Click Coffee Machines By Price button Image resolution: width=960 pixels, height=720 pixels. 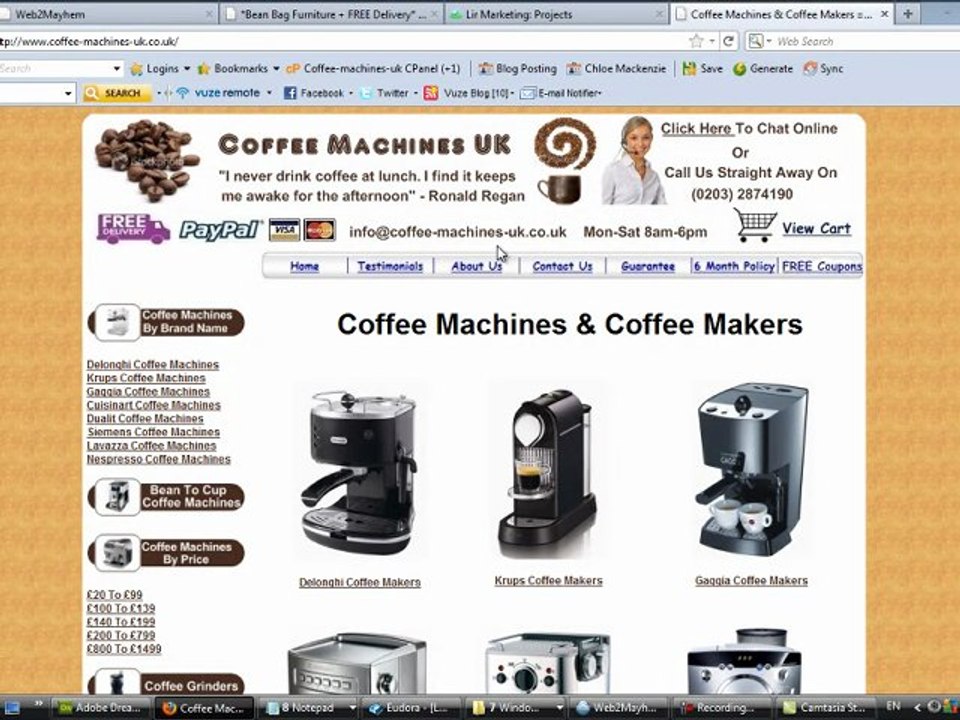167,553
